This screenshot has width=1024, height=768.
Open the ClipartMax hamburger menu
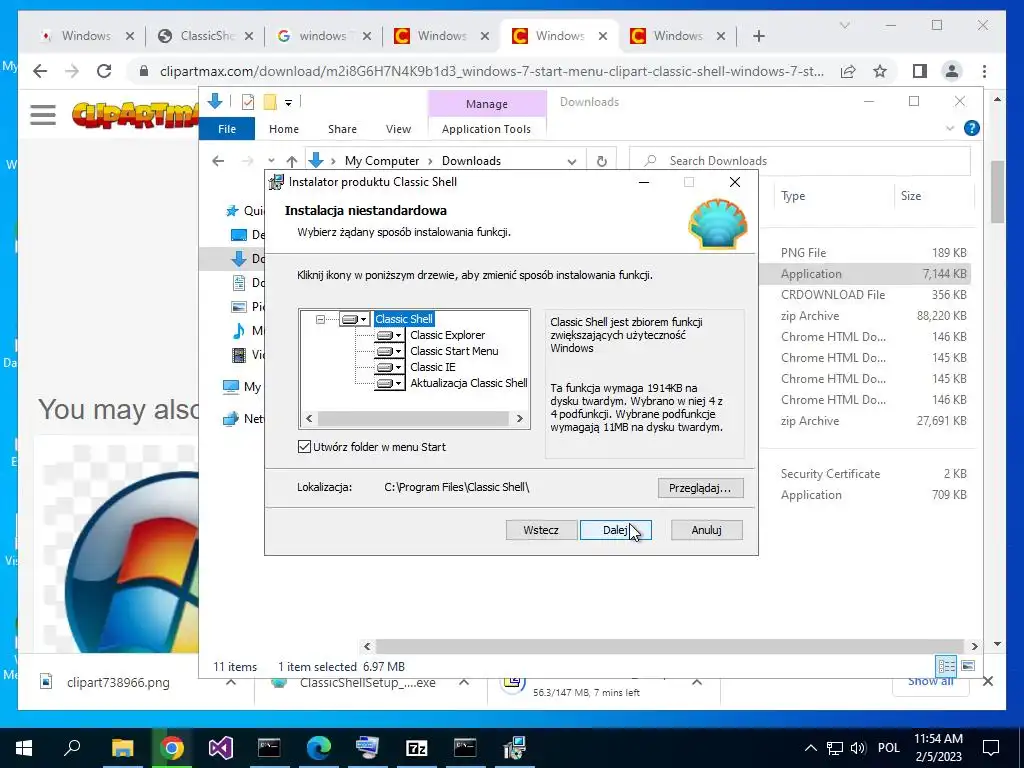click(x=43, y=115)
